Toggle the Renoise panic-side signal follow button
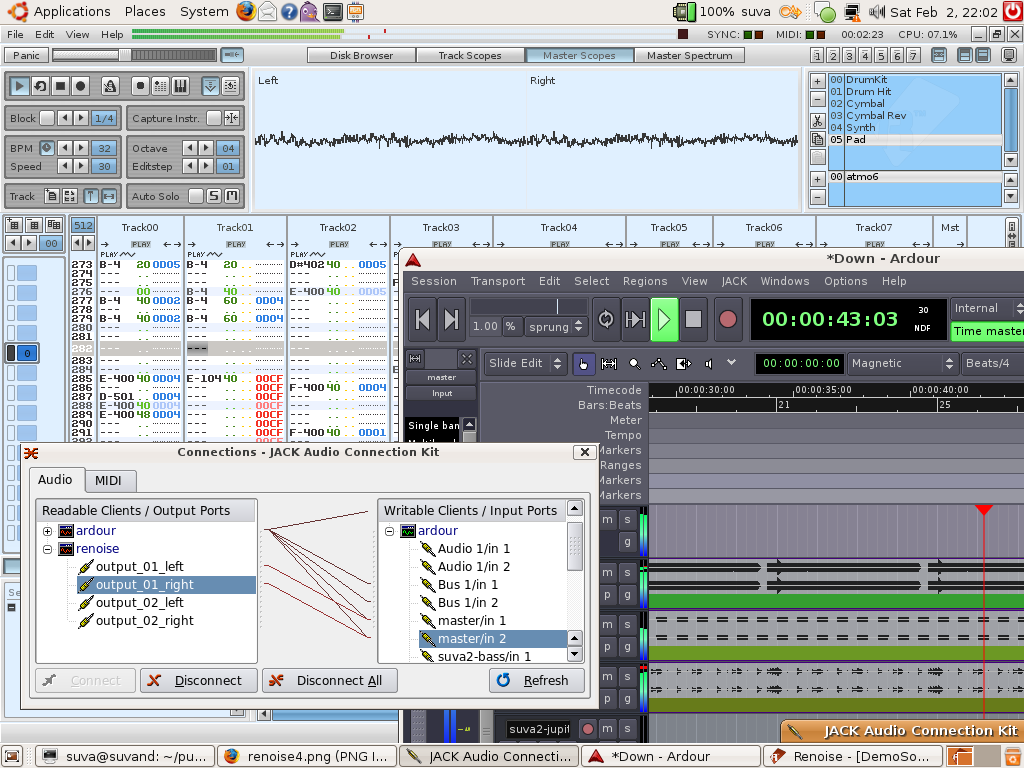 click(232, 56)
